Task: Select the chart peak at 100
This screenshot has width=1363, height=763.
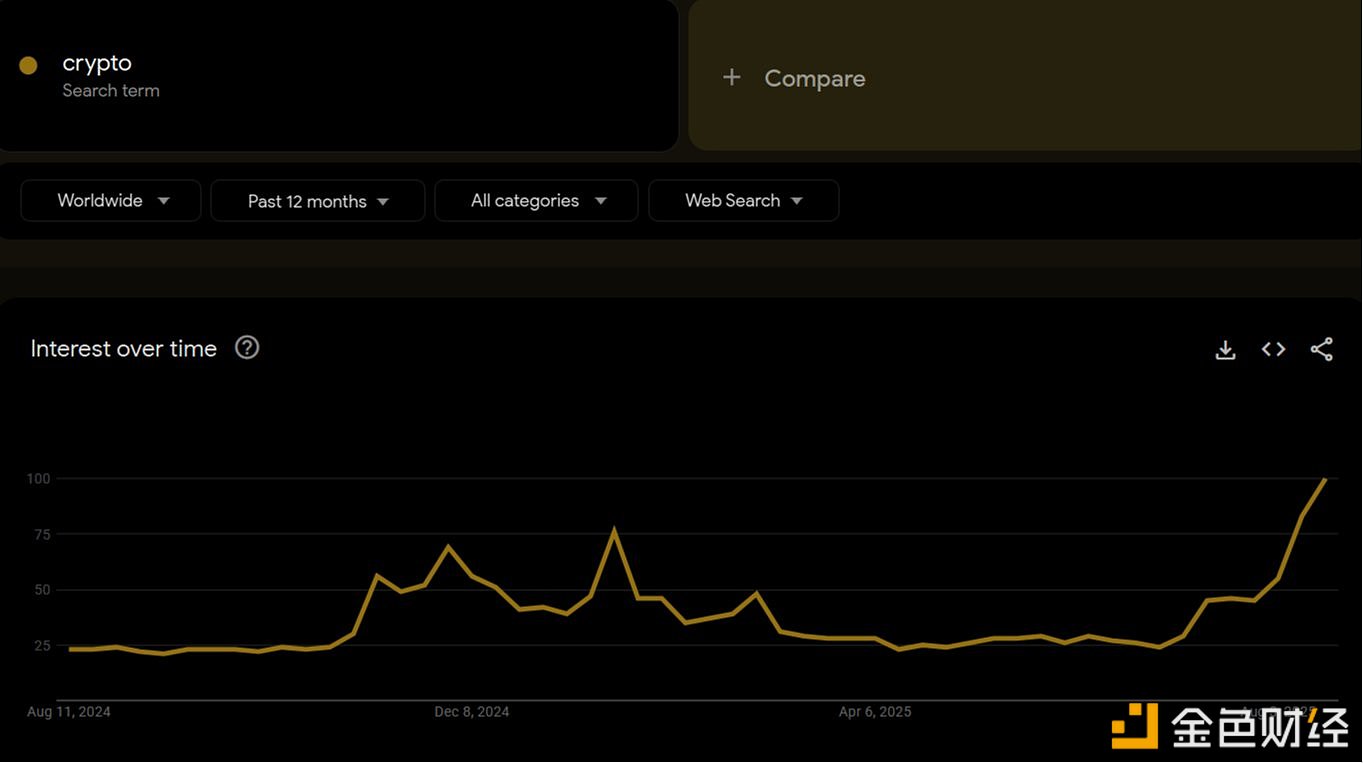Action: tap(1325, 480)
